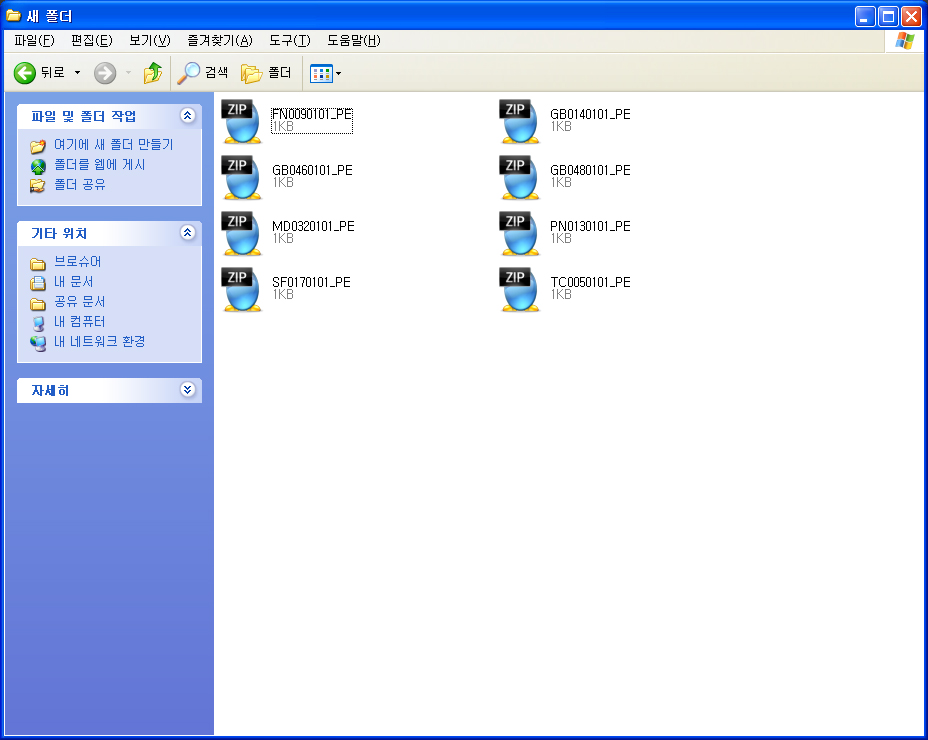Click the 파일 및 폴더 작업 panel title text

coord(83,117)
